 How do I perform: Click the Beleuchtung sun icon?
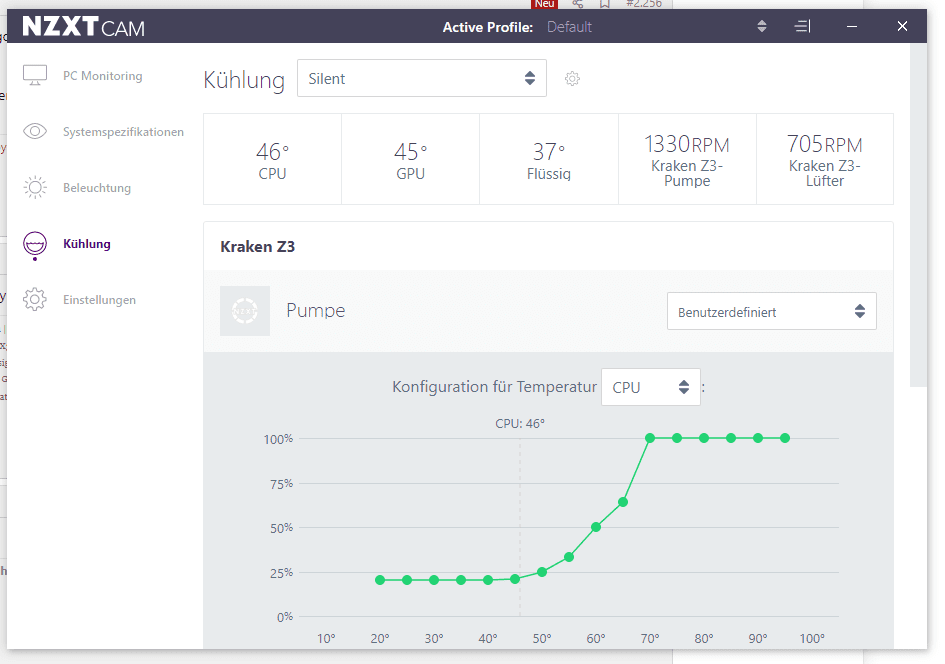[35, 187]
